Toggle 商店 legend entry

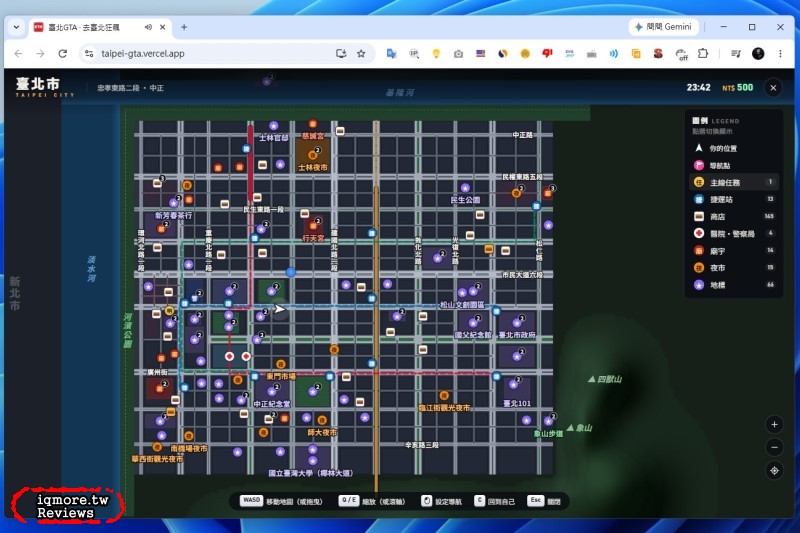tap(734, 217)
